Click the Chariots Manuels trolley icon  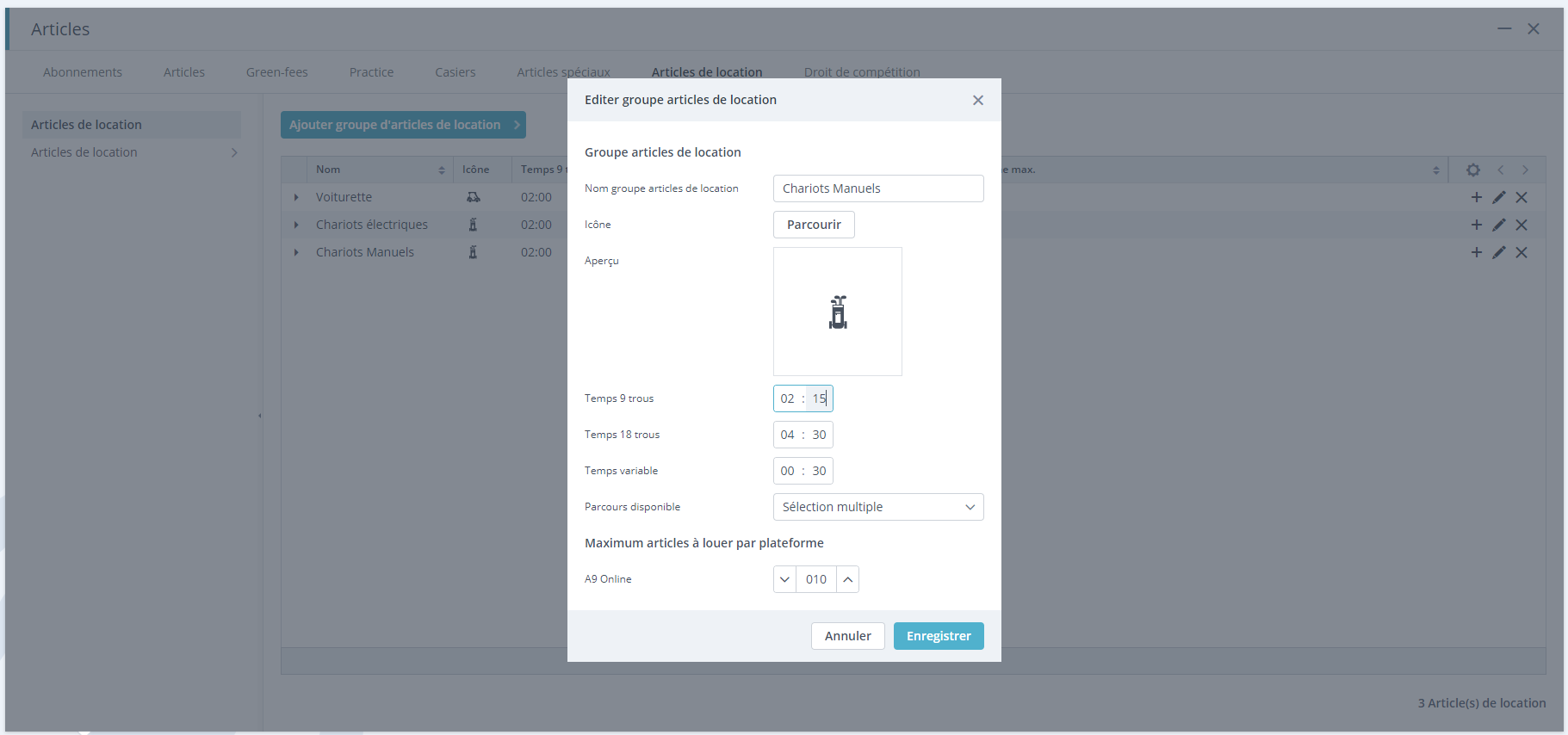tap(473, 252)
